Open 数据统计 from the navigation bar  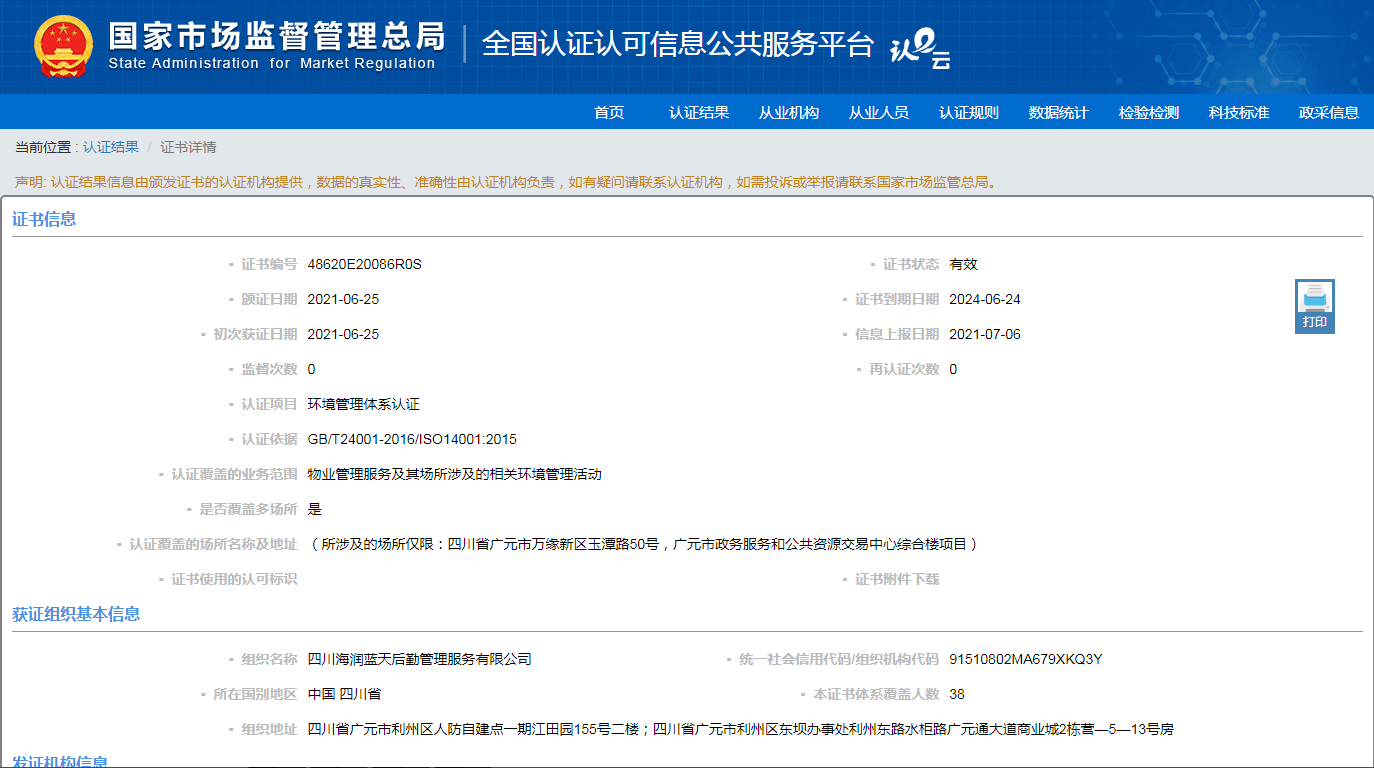[x=1059, y=113]
